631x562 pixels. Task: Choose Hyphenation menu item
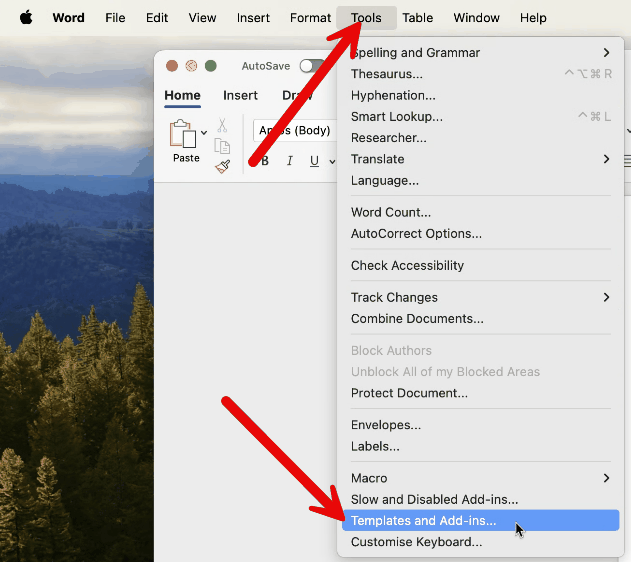(480, 95)
